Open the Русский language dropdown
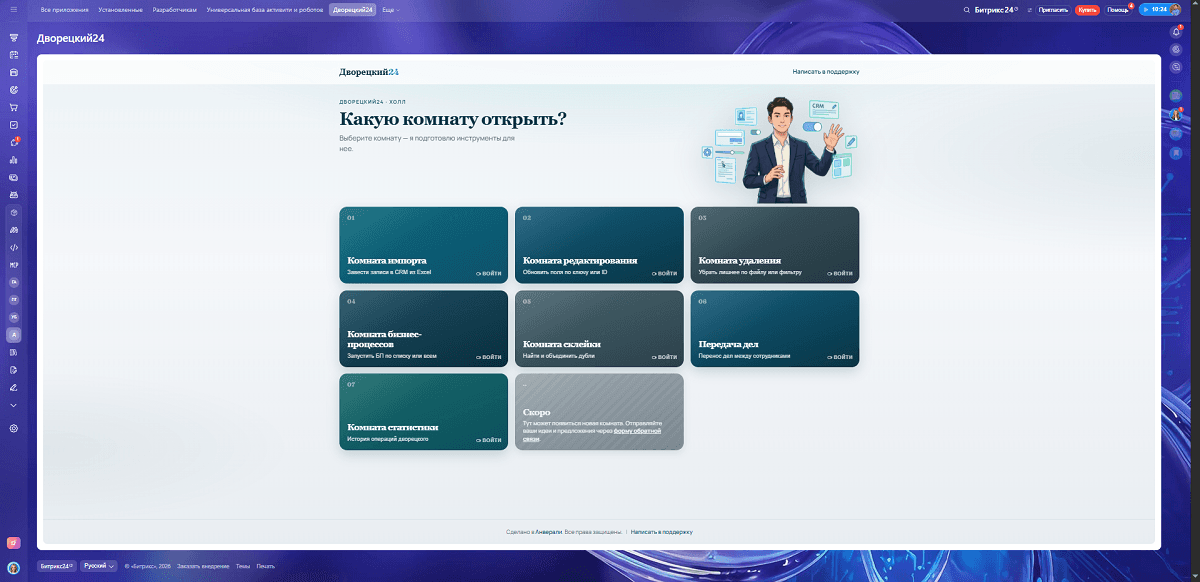The width and height of the screenshot is (1200, 582). tap(99, 566)
